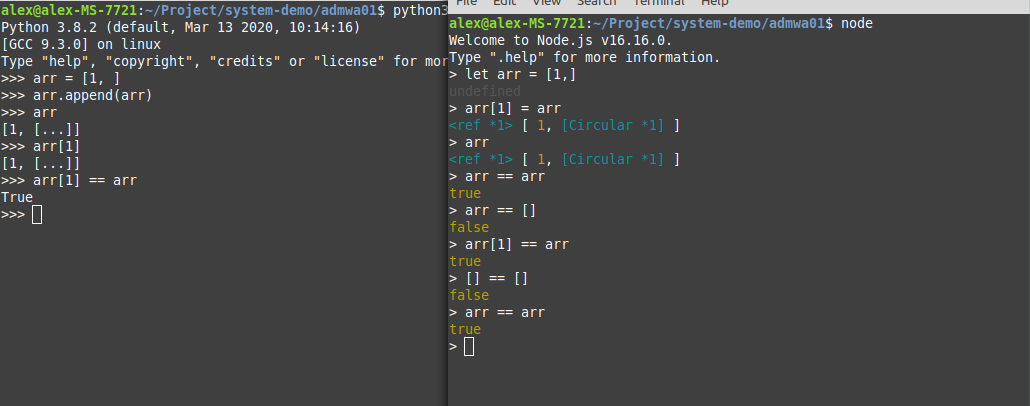Open the Search menu in Node terminal
Screen dimensions: 1030x406
596,3
